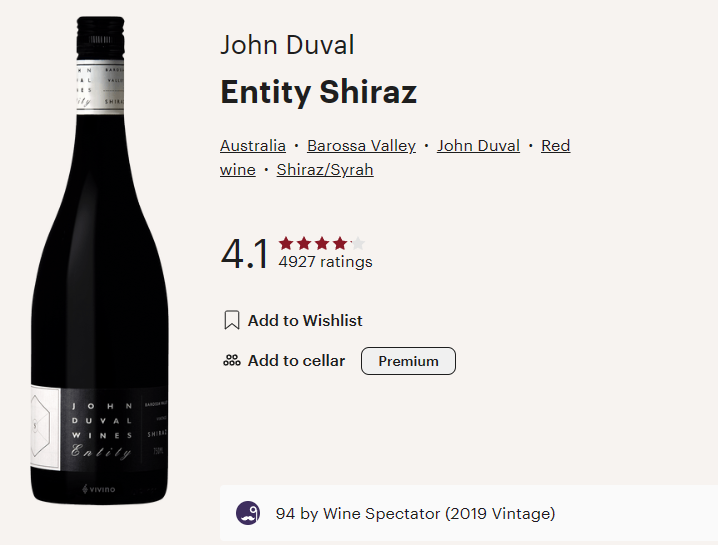Click the grey fifth rating star
718x545 pixels.
[x=358, y=243]
